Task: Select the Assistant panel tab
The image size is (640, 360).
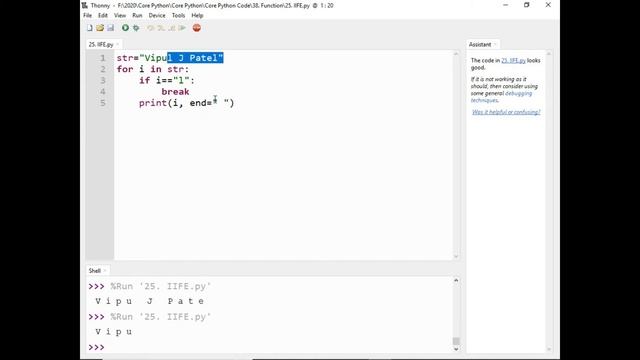Action: [x=480, y=44]
